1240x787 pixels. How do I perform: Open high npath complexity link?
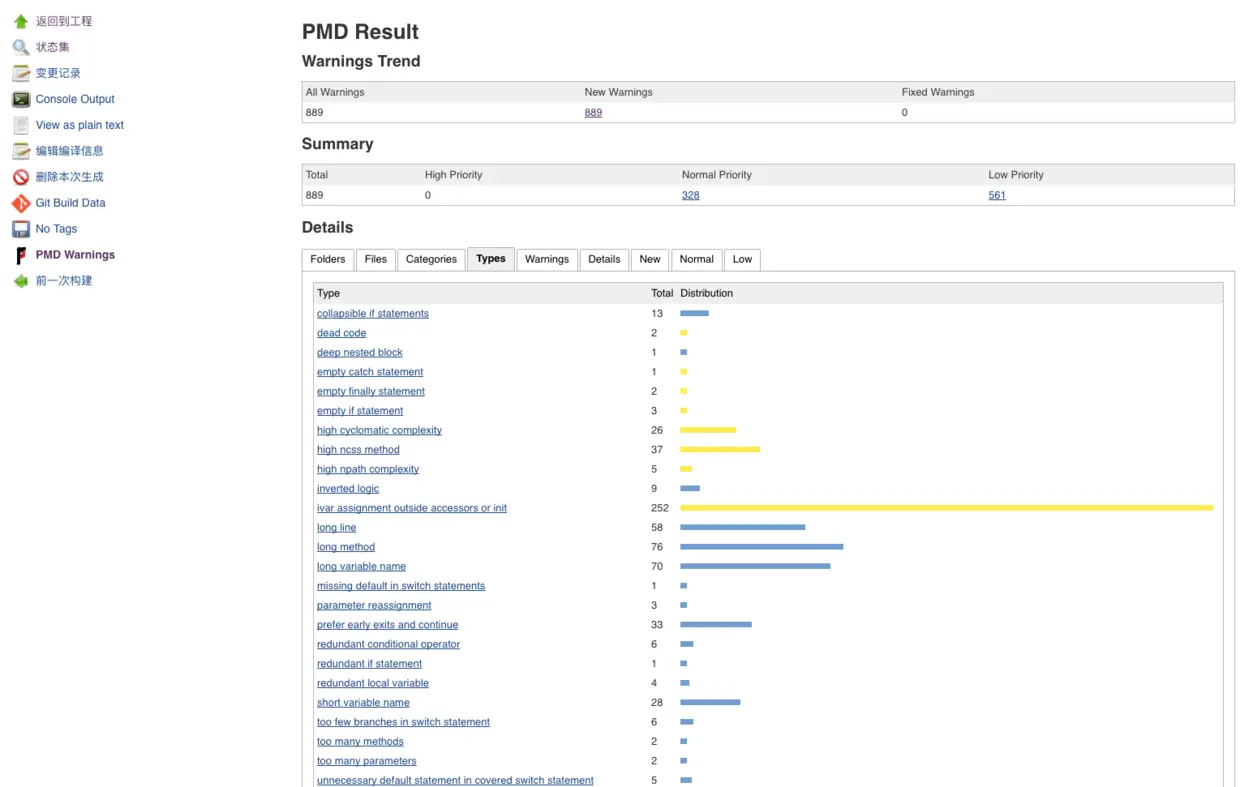point(368,470)
